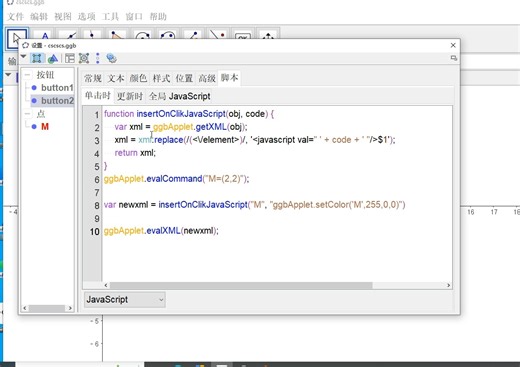The image size is (520, 367).
Task: Place cursor in 'ggbApplet.evalCommand' line
Action: [176, 179]
